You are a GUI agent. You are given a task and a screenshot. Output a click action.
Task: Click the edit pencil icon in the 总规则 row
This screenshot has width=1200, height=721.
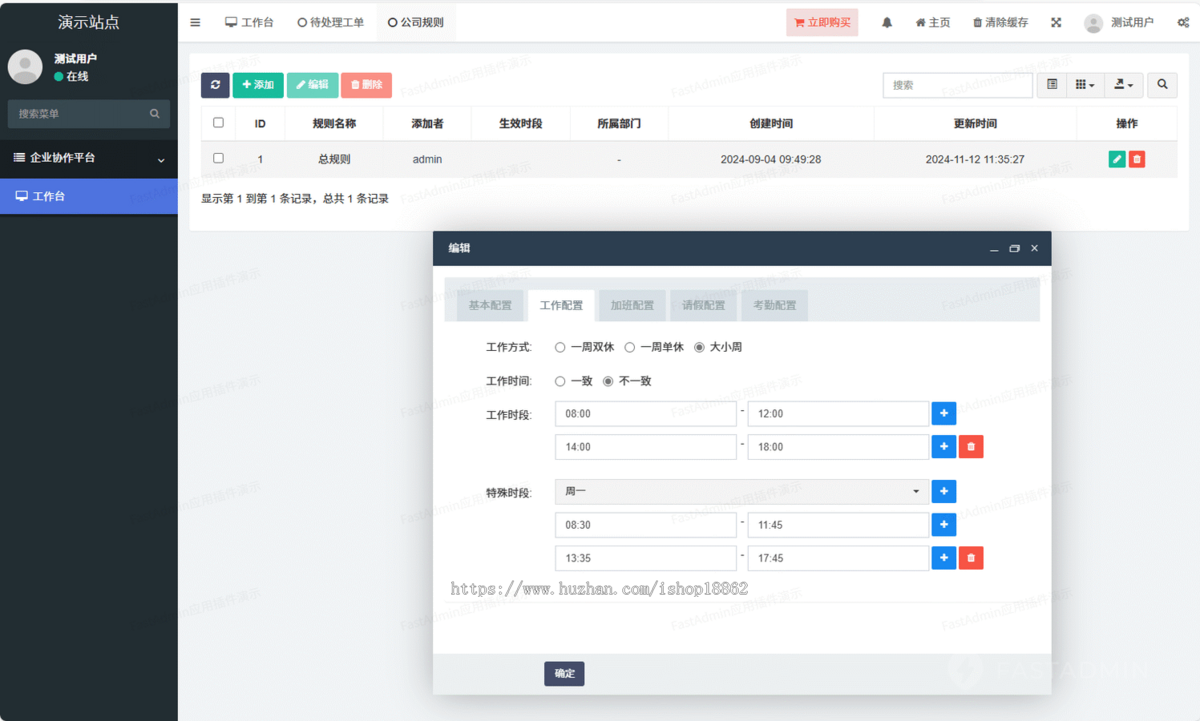click(1117, 158)
